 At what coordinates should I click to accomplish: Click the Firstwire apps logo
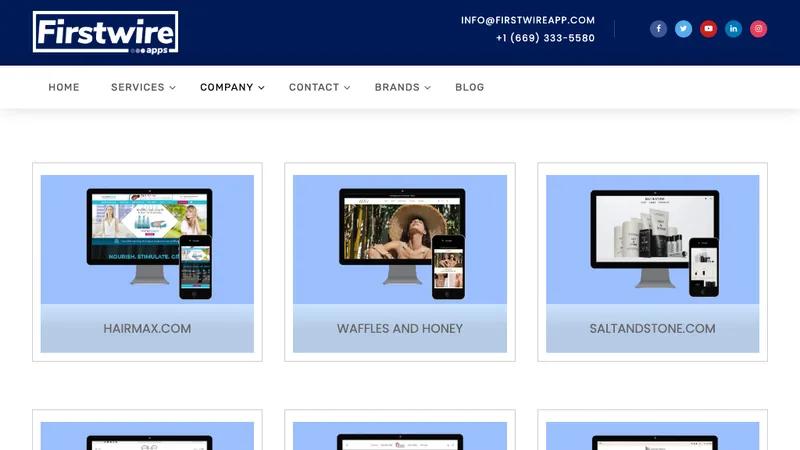[x=106, y=33]
